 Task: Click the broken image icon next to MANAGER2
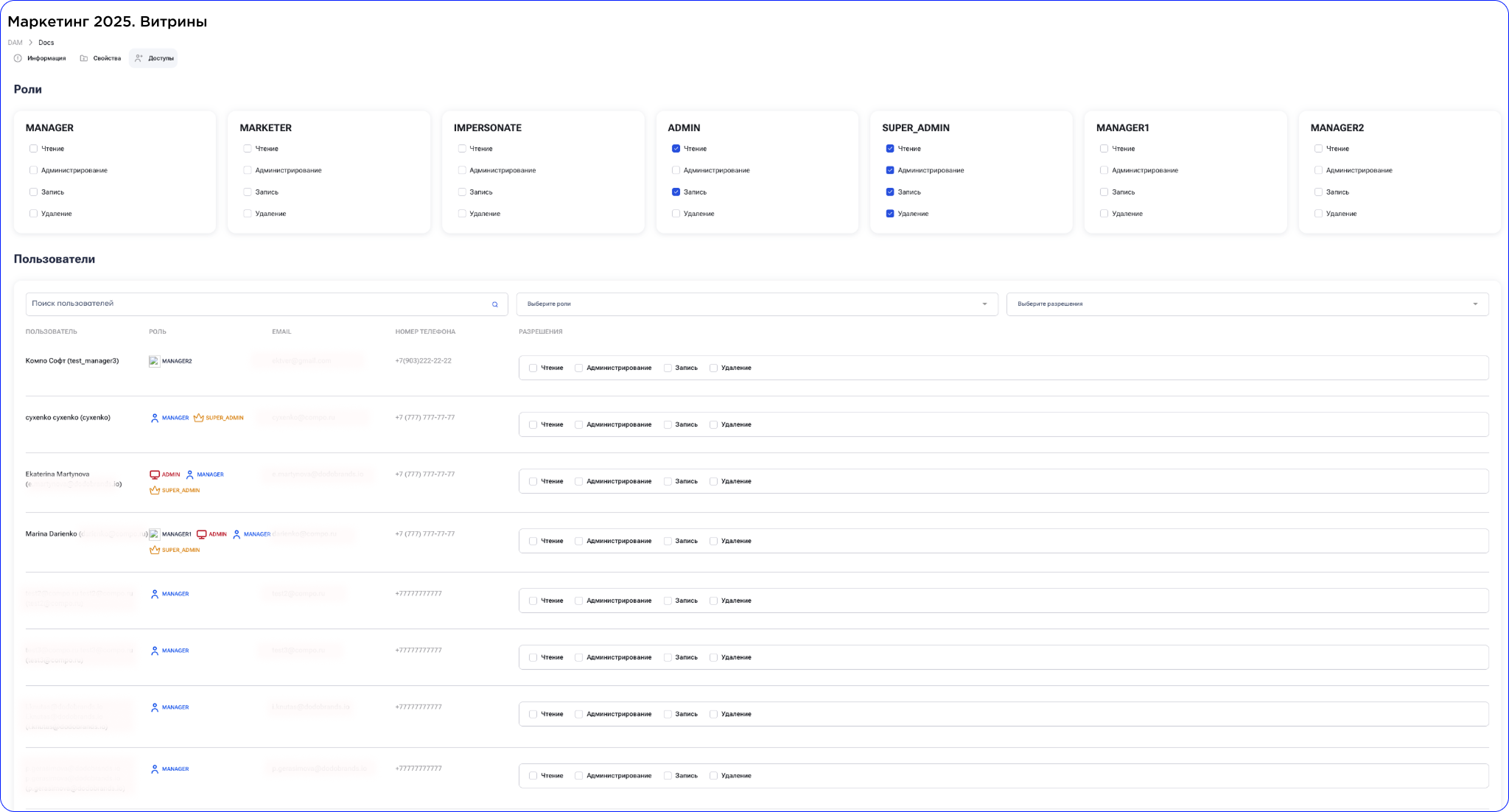155,361
